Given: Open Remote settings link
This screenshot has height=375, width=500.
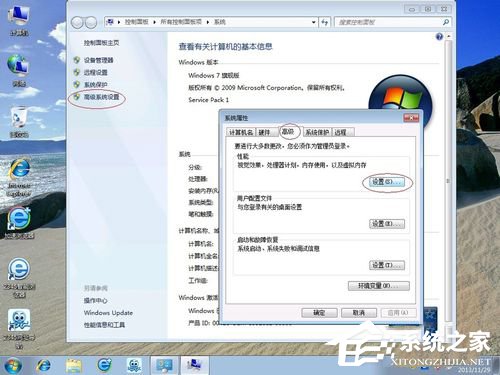Looking at the screenshot, I should tap(95, 72).
